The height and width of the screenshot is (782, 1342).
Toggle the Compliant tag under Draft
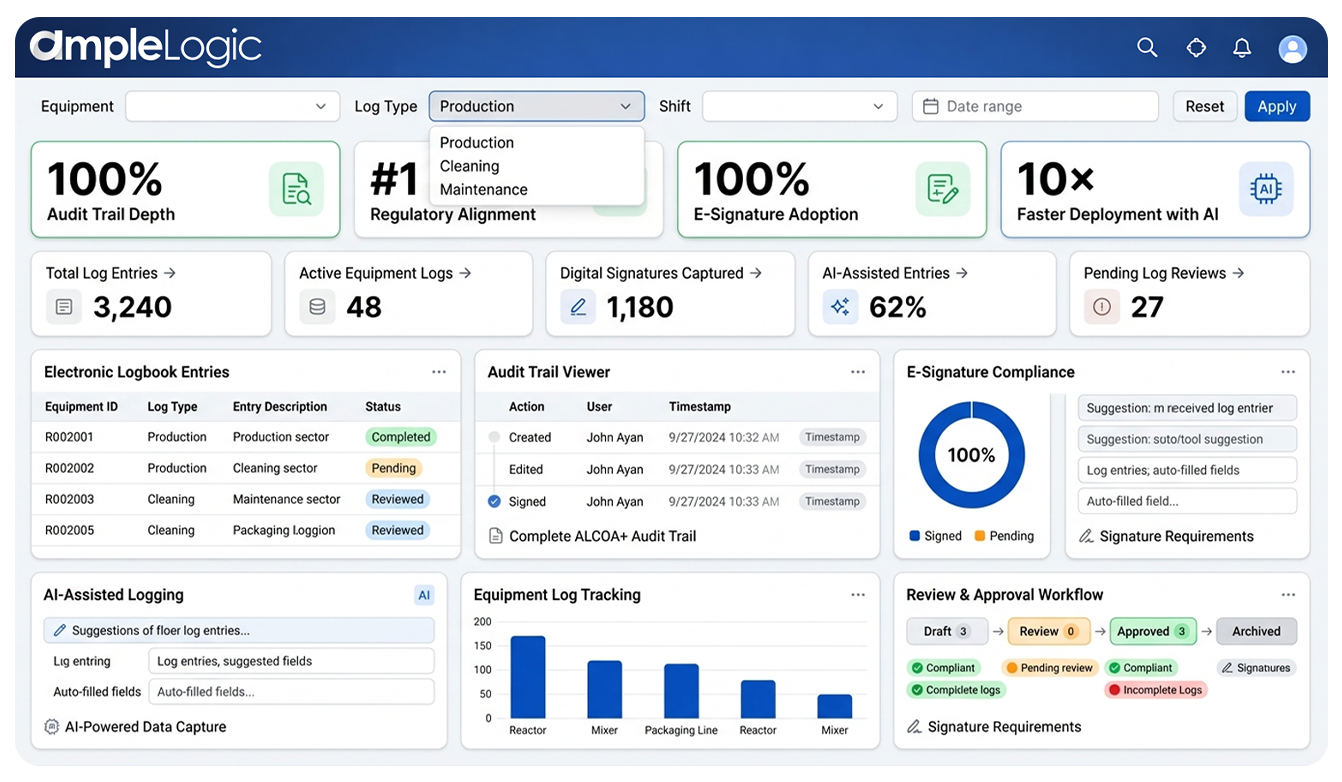coord(943,668)
